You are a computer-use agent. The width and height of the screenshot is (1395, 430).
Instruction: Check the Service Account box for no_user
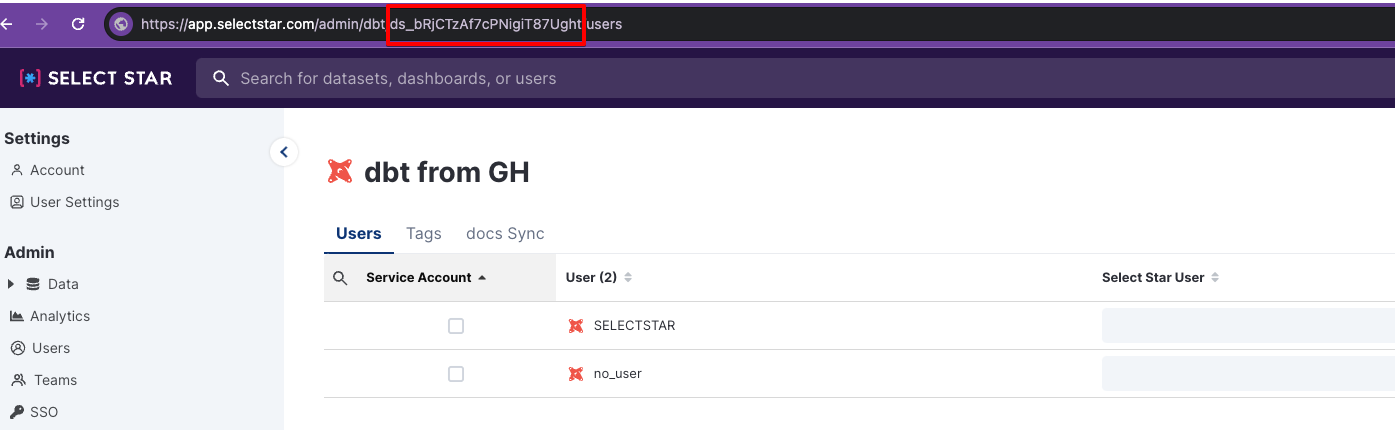456,374
